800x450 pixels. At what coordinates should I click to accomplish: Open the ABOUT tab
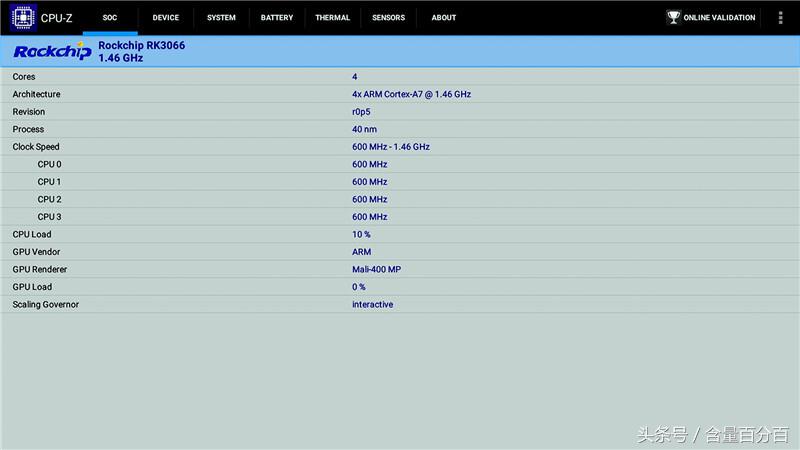tap(444, 17)
